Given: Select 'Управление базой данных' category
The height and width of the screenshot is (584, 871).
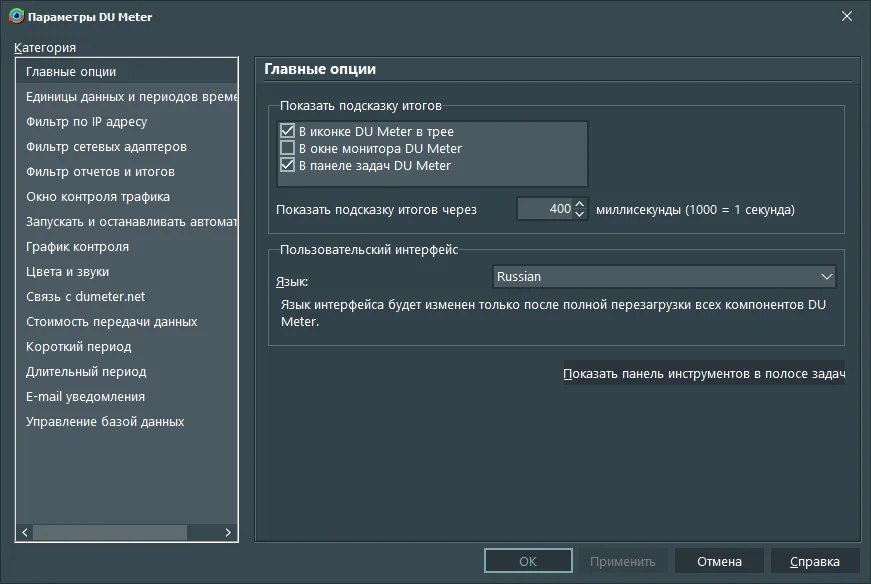Looking at the screenshot, I should point(105,422).
